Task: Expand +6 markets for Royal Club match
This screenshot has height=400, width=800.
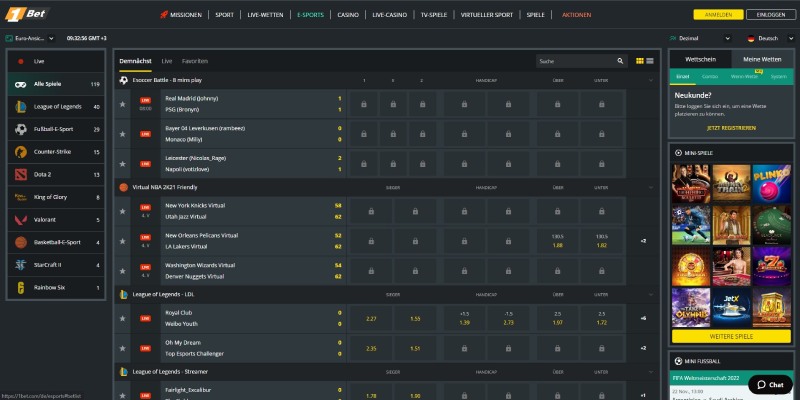Action: pyautogui.click(x=643, y=318)
